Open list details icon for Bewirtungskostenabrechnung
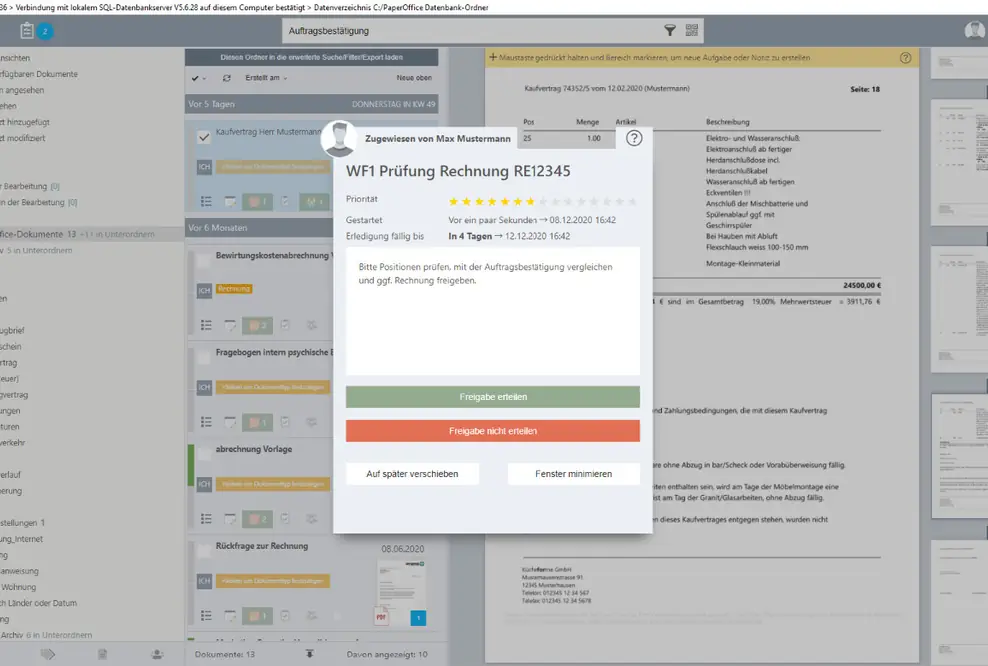The image size is (988, 666). pyautogui.click(x=206, y=325)
